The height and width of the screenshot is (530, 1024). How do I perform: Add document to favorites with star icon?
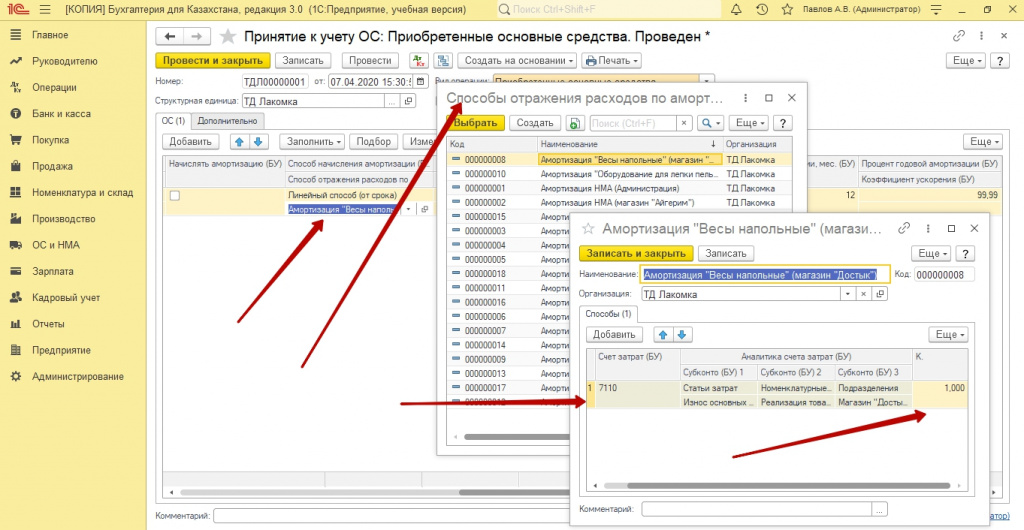tap(228, 37)
